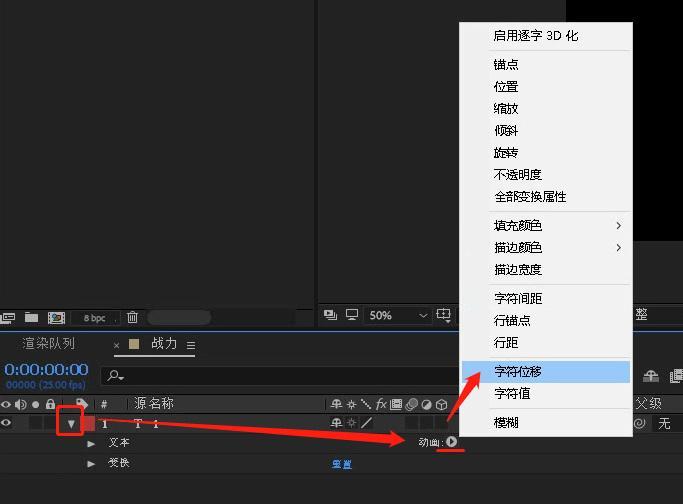Click the shy switch column header icon
The height and width of the screenshot is (504, 683).
click(x=336, y=404)
